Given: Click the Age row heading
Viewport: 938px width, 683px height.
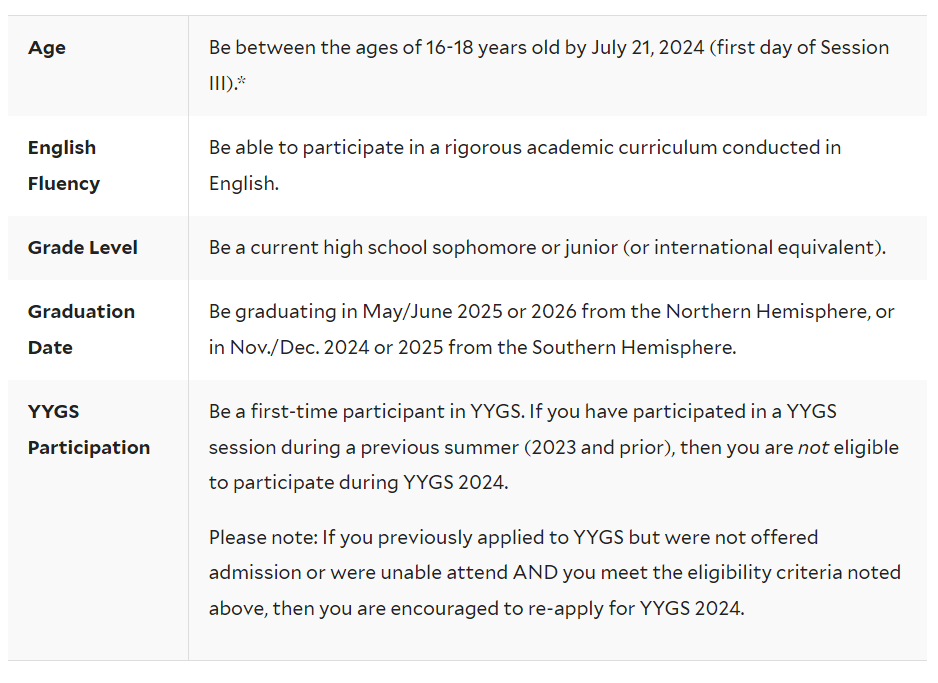Looking at the screenshot, I should (47, 47).
